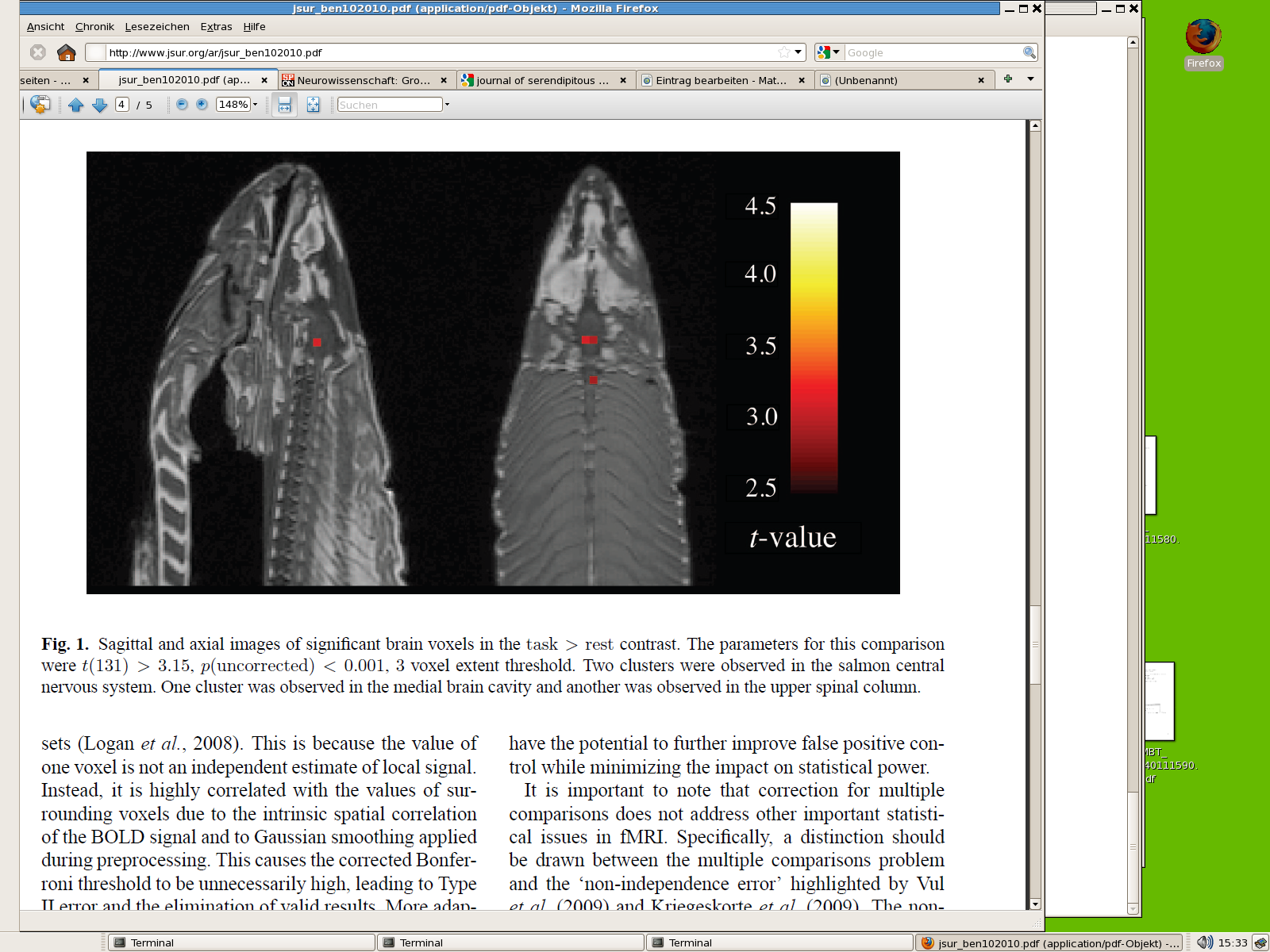
Task: Zoom in using the plus icon
Action: point(202,105)
